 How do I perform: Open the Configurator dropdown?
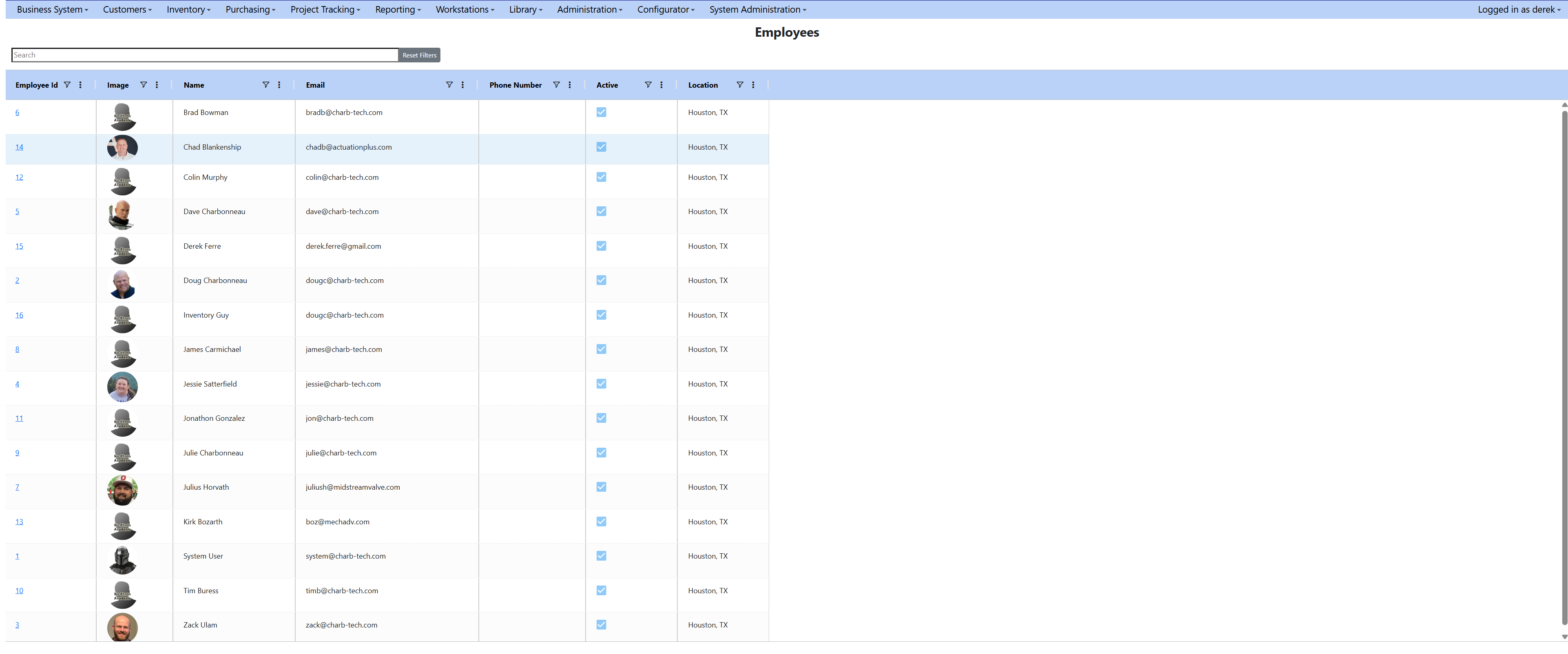coord(665,9)
